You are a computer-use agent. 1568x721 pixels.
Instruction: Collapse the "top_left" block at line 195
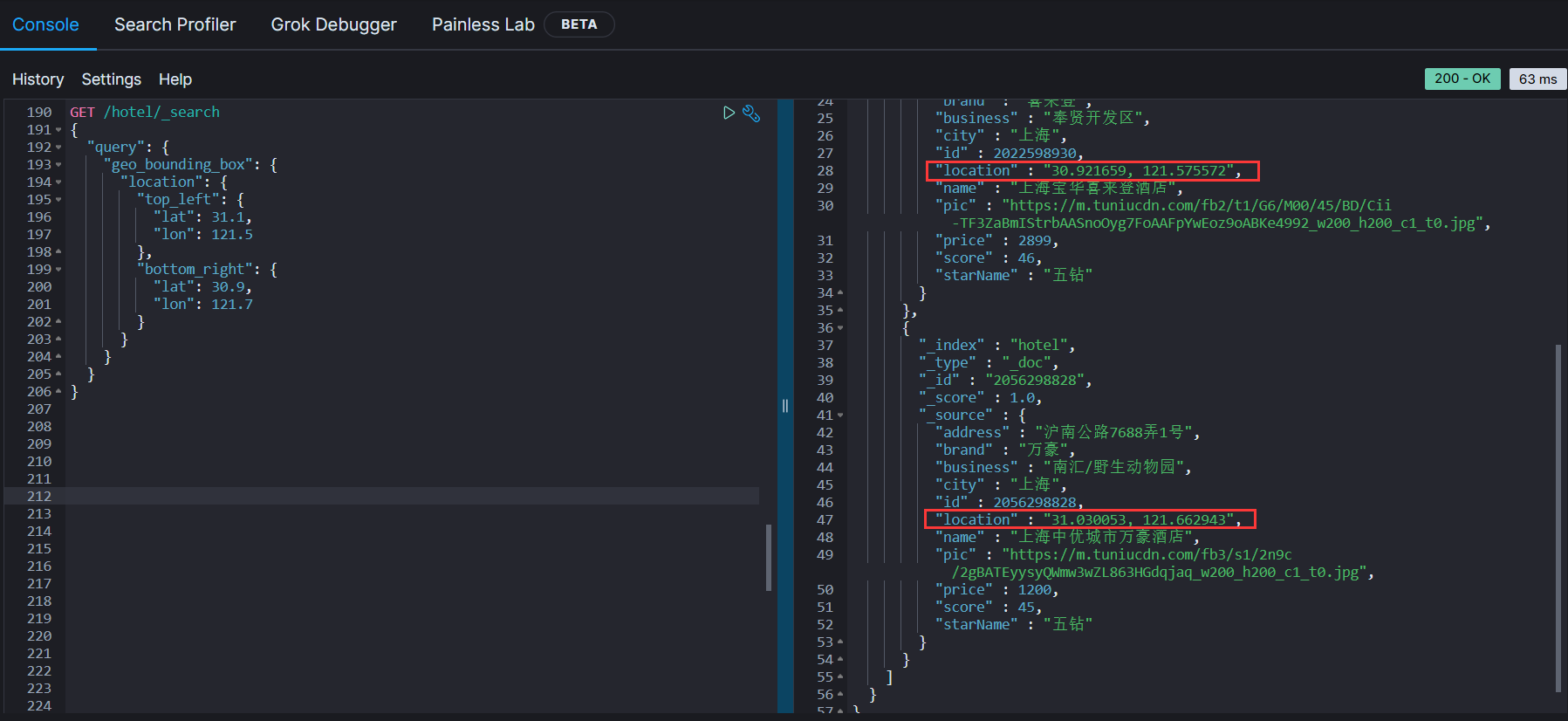point(58,200)
